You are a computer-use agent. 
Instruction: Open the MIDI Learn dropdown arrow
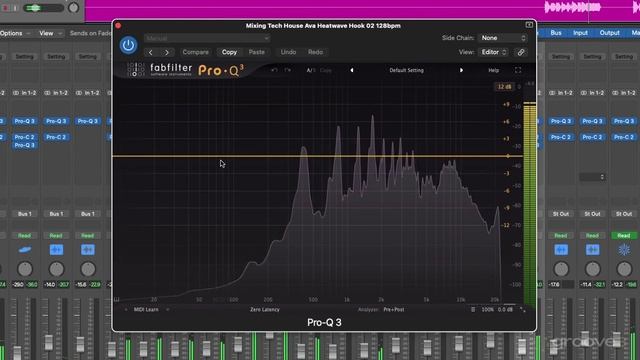click(167, 309)
